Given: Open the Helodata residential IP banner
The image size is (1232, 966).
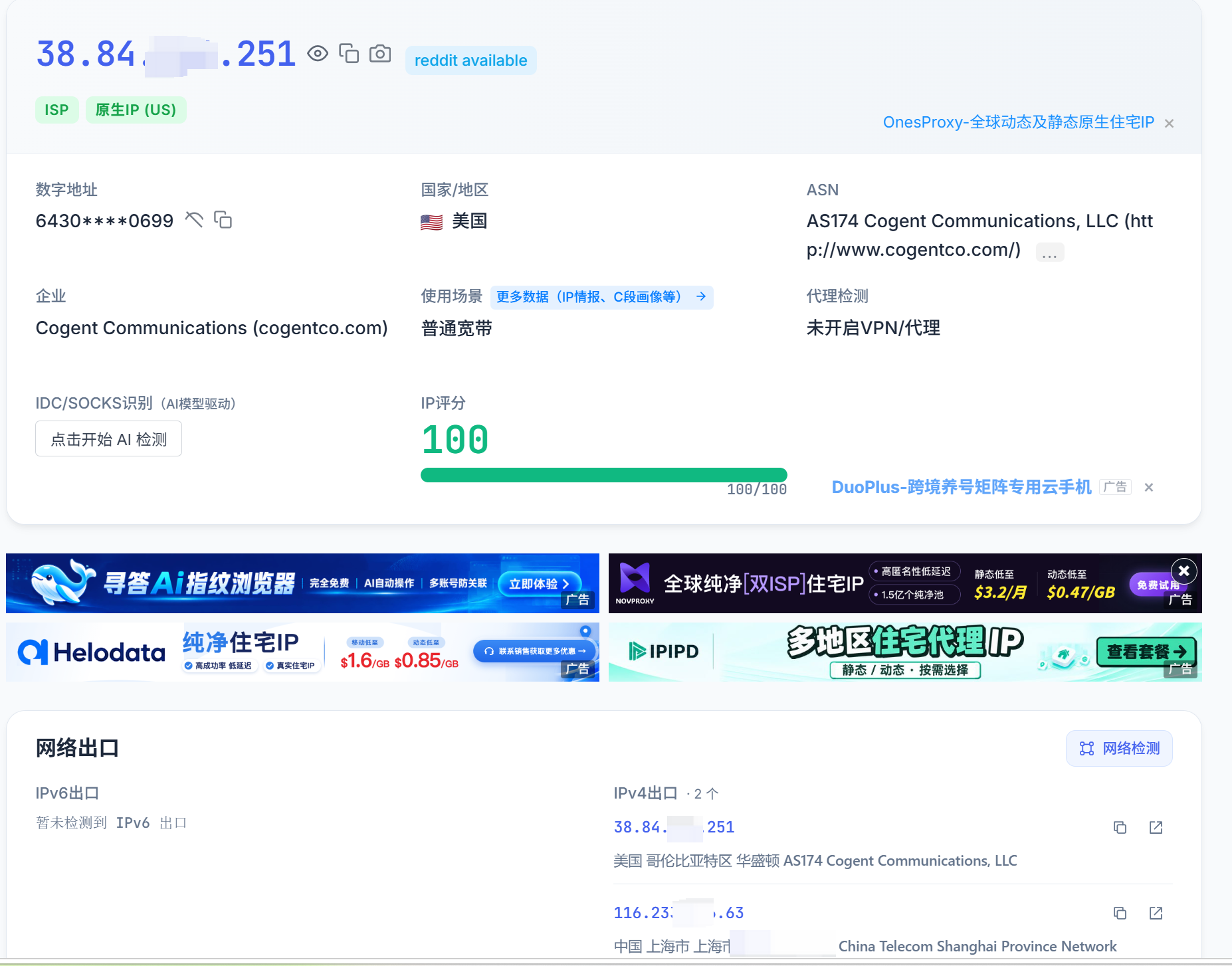Looking at the screenshot, I should (302, 652).
